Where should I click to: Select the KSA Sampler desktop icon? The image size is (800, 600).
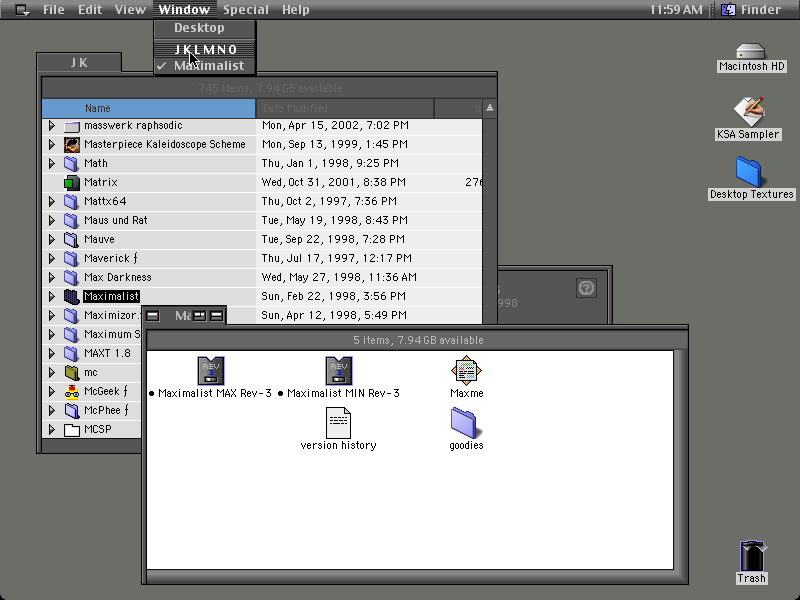pos(748,111)
